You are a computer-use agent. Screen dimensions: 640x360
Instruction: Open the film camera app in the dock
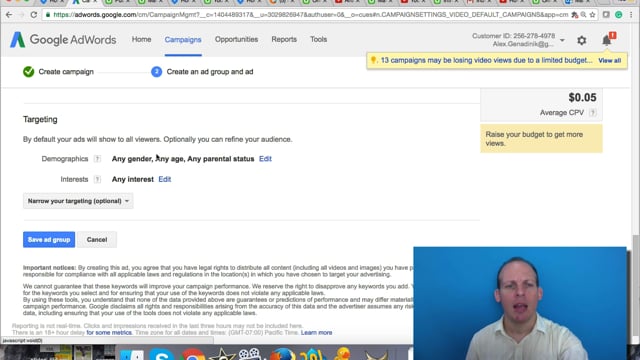point(250,353)
